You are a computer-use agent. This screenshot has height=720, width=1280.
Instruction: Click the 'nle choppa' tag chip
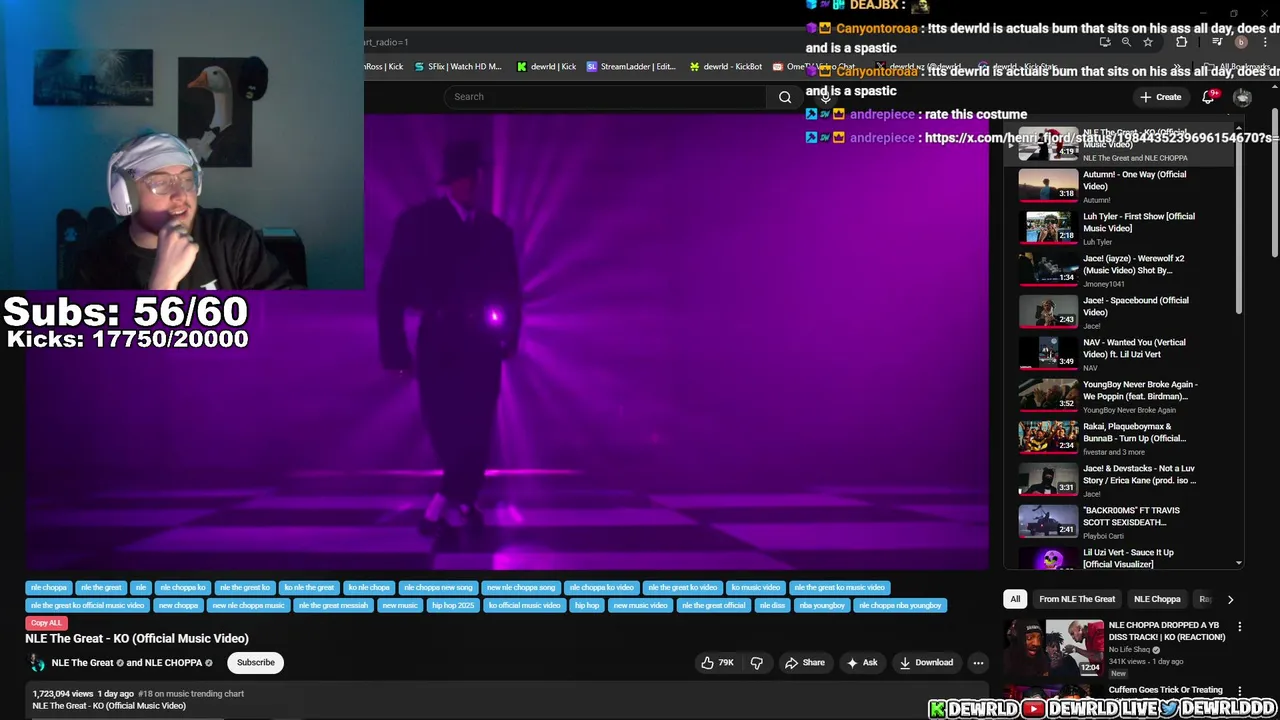(x=48, y=588)
